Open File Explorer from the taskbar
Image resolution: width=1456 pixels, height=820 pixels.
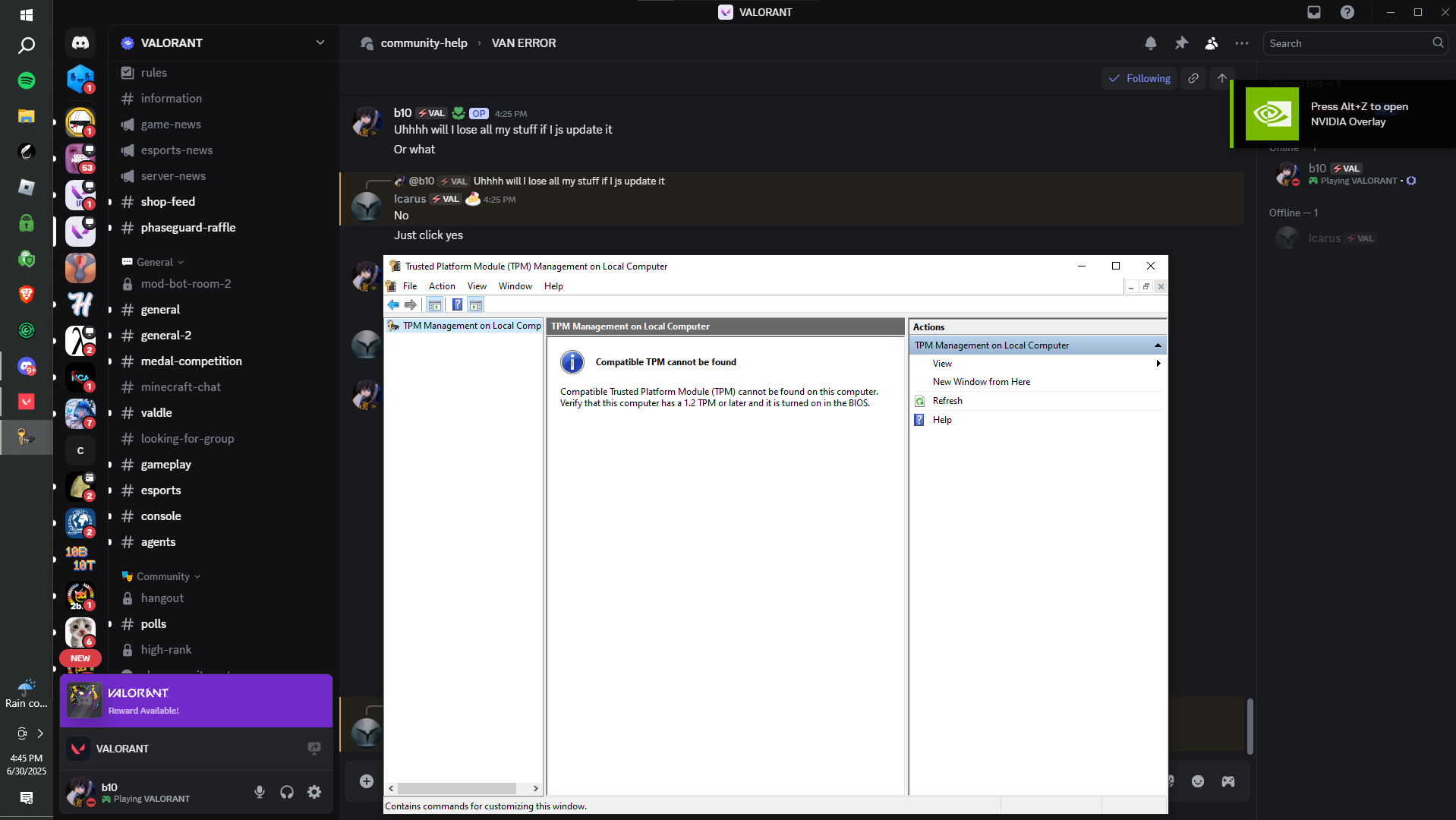click(x=27, y=116)
